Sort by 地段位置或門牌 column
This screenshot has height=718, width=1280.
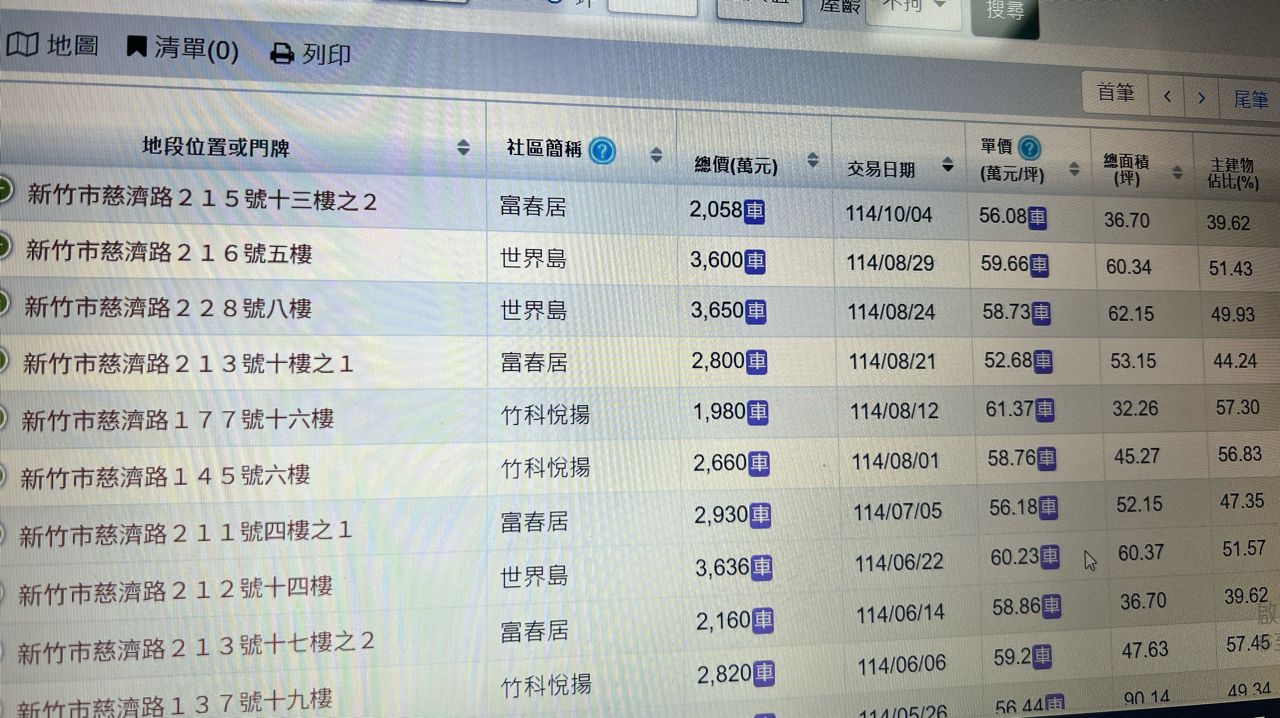click(x=463, y=148)
